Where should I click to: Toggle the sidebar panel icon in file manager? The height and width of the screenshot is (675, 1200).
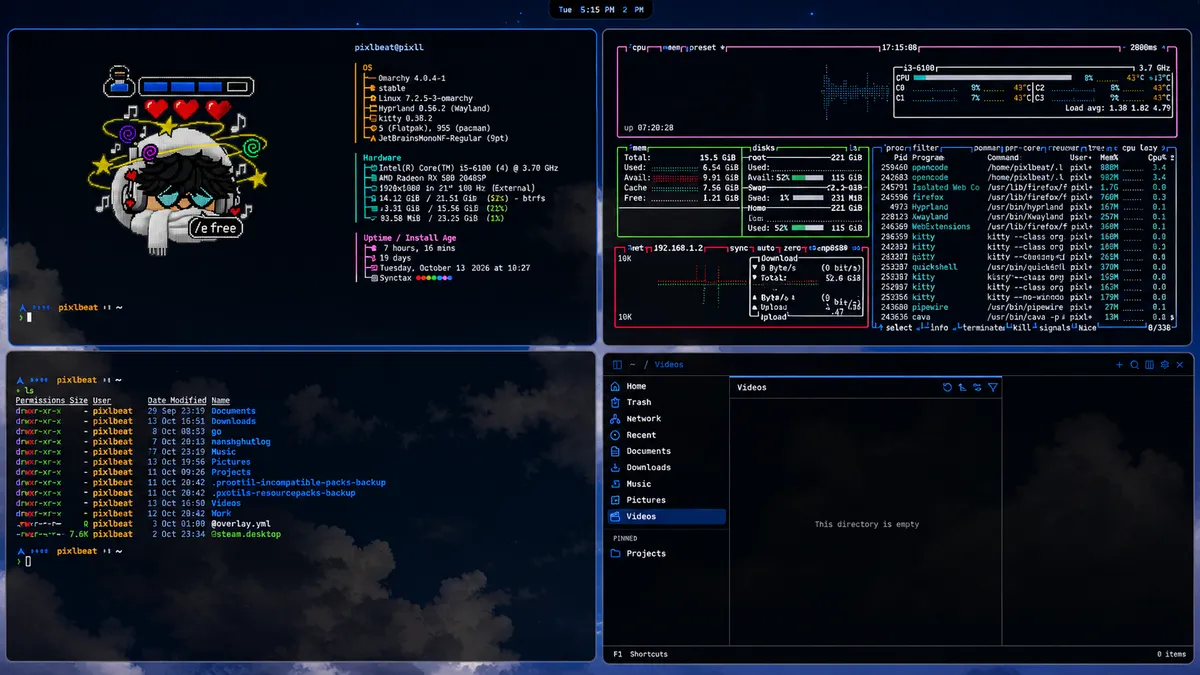(x=618, y=365)
